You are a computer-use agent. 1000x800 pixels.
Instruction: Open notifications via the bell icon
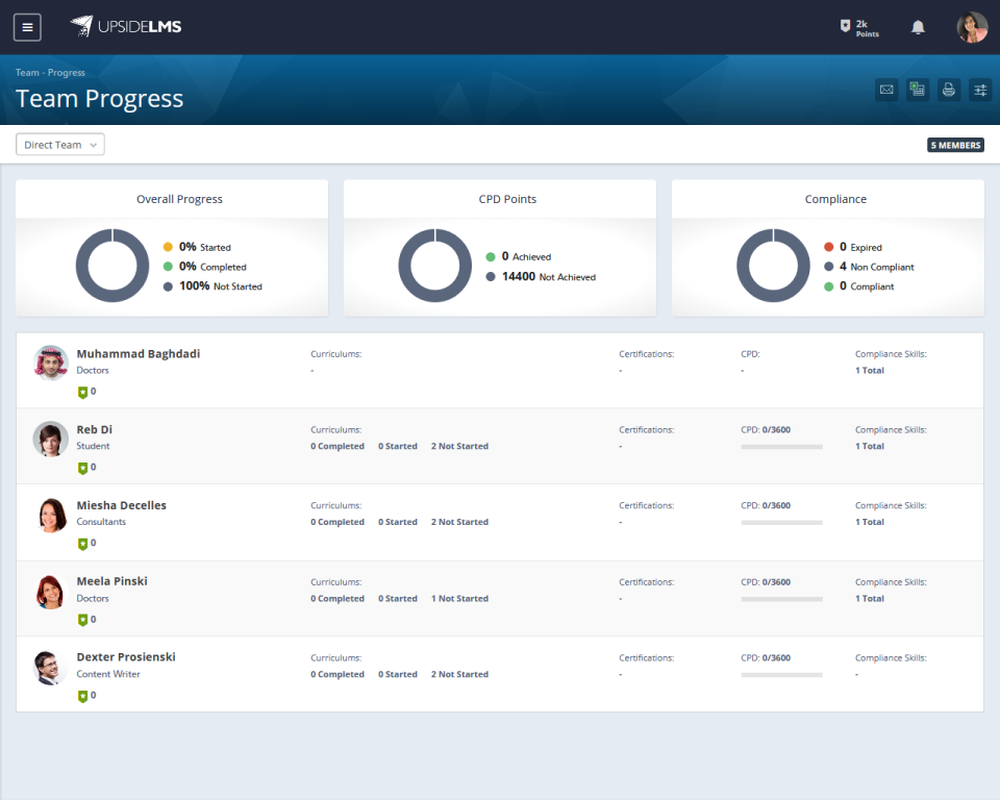(x=918, y=27)
